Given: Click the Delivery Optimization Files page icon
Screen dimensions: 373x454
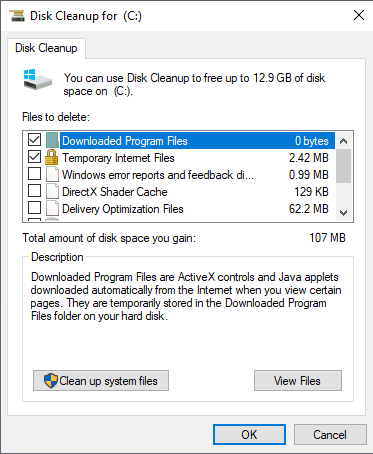Looking at the screenshot, I should click(52, 209).
